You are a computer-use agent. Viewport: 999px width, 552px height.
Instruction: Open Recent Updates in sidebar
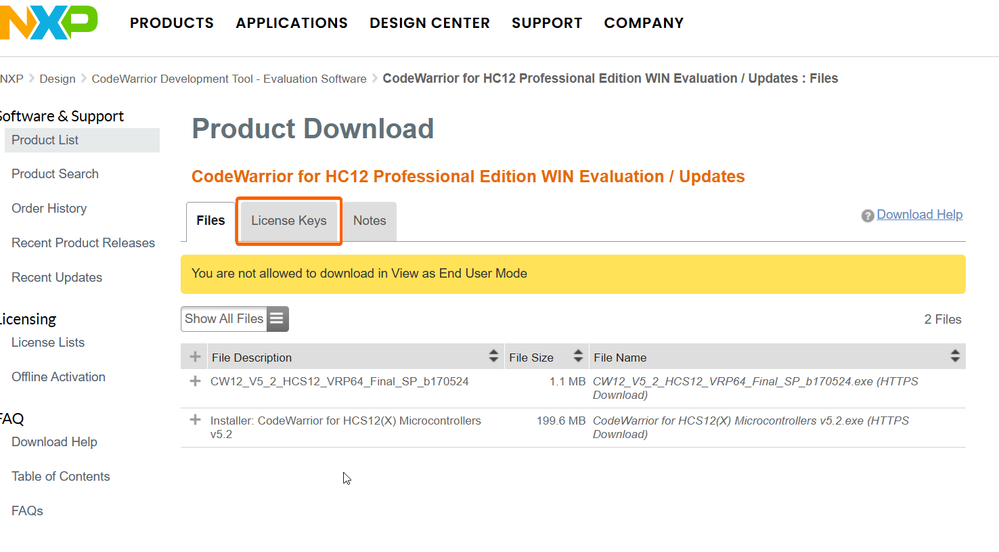click(57, 277)
